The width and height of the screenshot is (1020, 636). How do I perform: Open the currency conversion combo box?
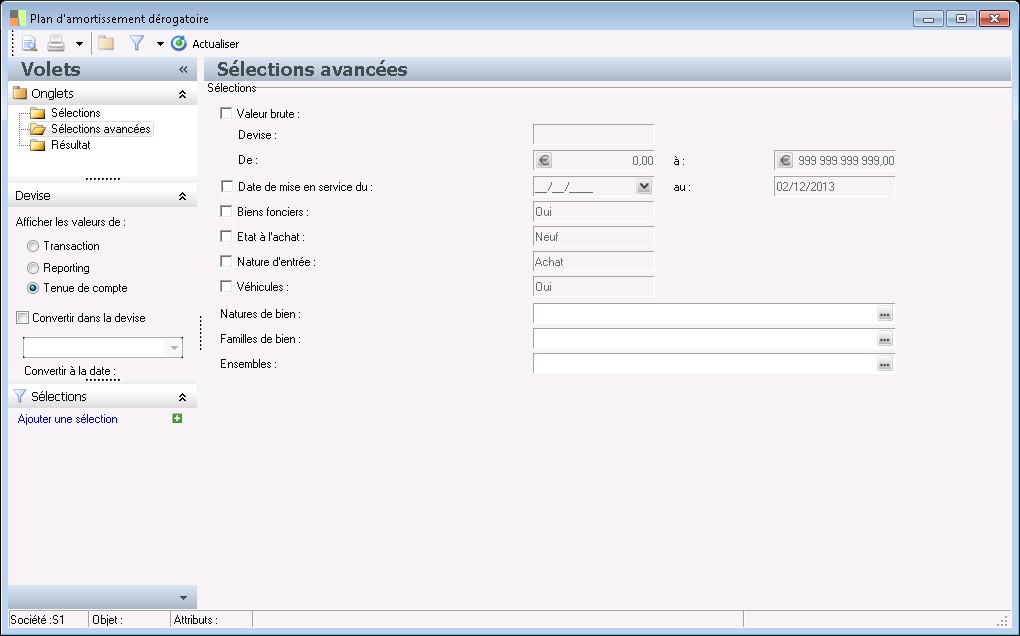[x=103, y=347]
